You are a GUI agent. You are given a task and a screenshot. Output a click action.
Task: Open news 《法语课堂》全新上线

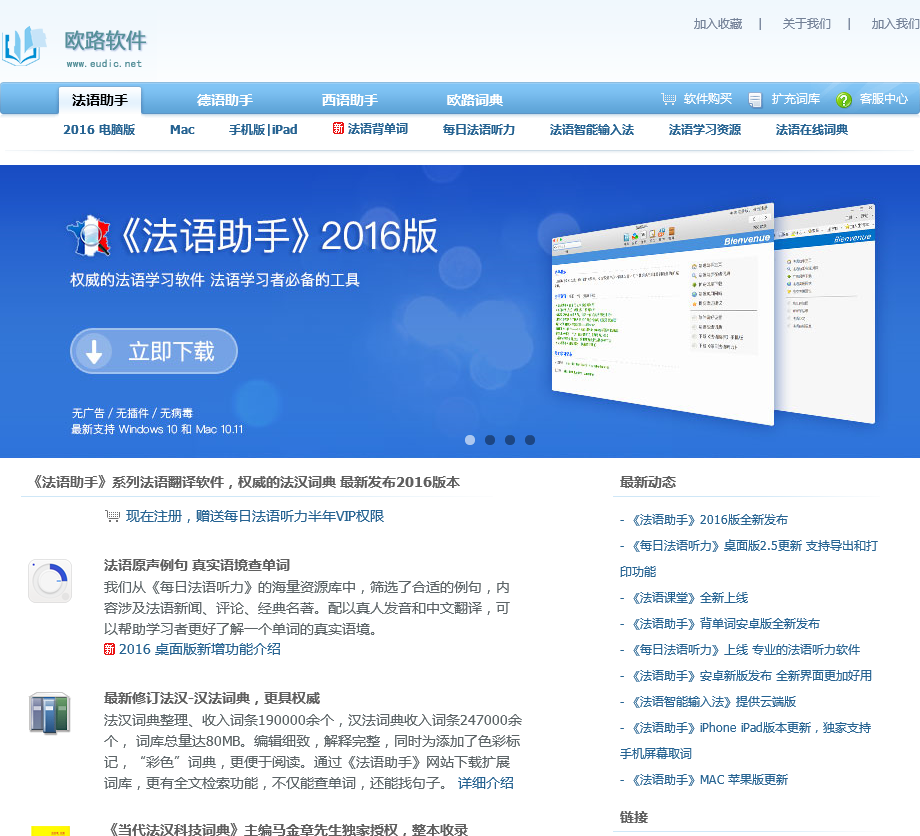coord(690,598)
